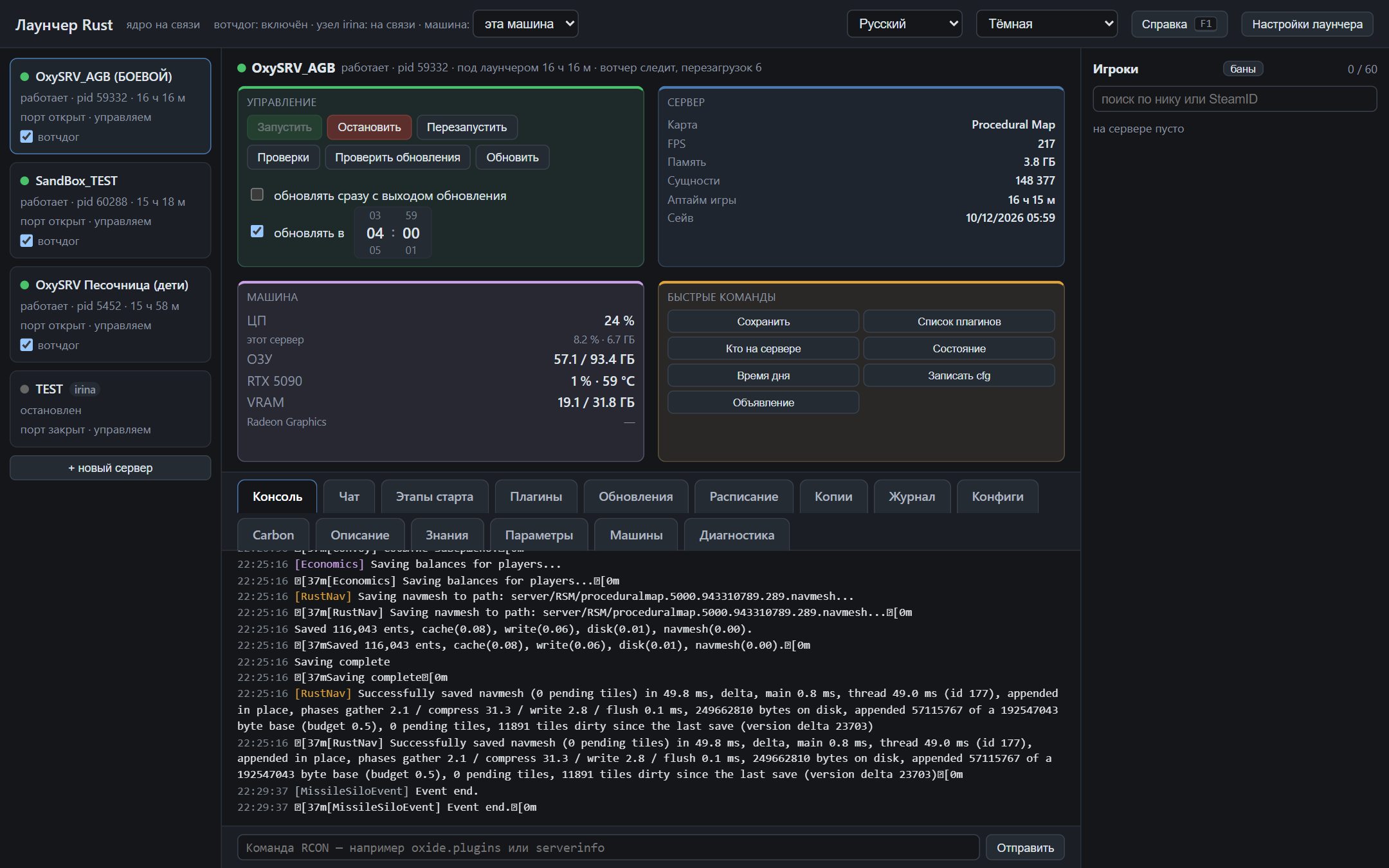Open Справка F1 help button
The height and width of the screenshot is (868, 1389).
[1179, 24]
